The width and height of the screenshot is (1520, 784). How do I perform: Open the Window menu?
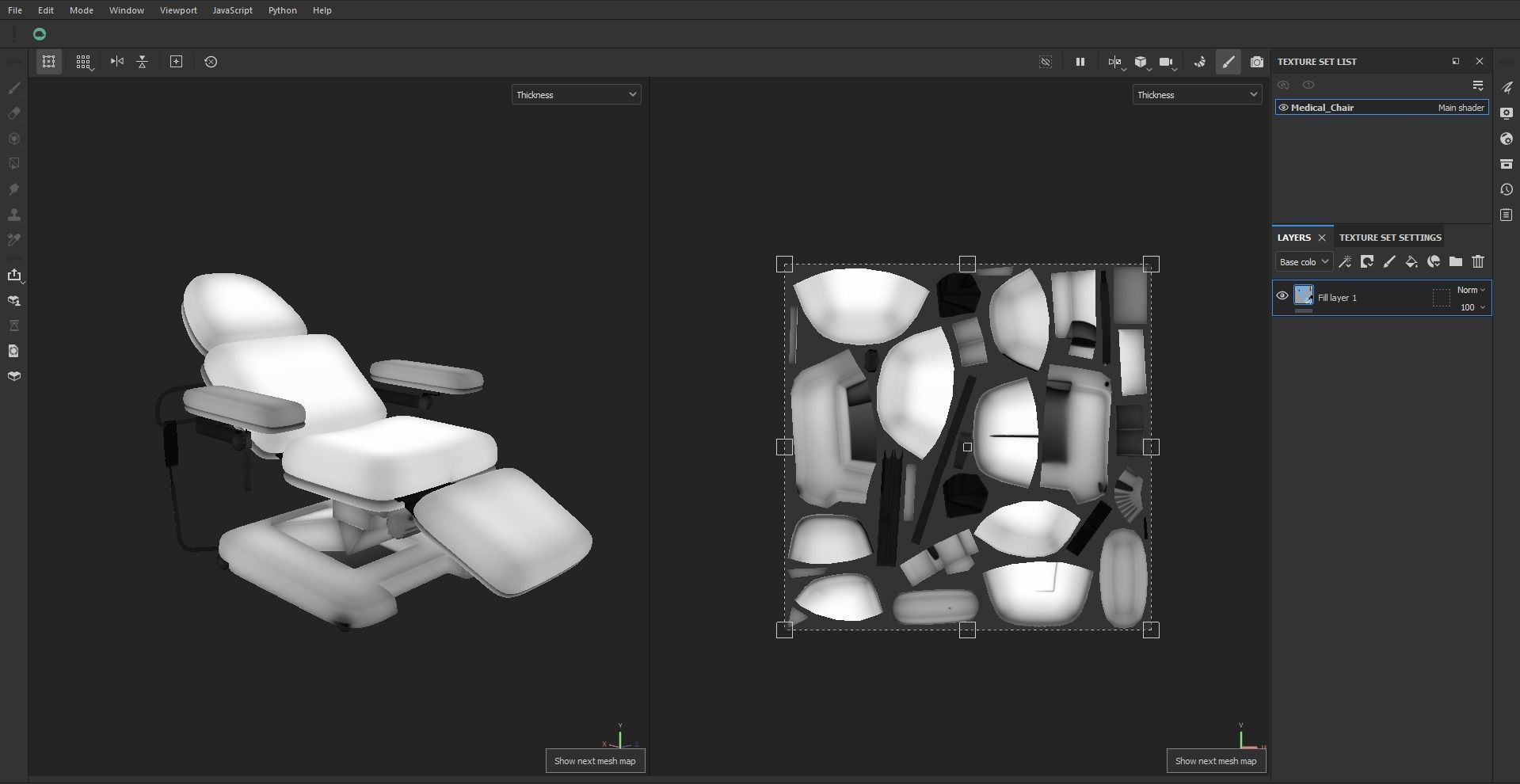127,10
